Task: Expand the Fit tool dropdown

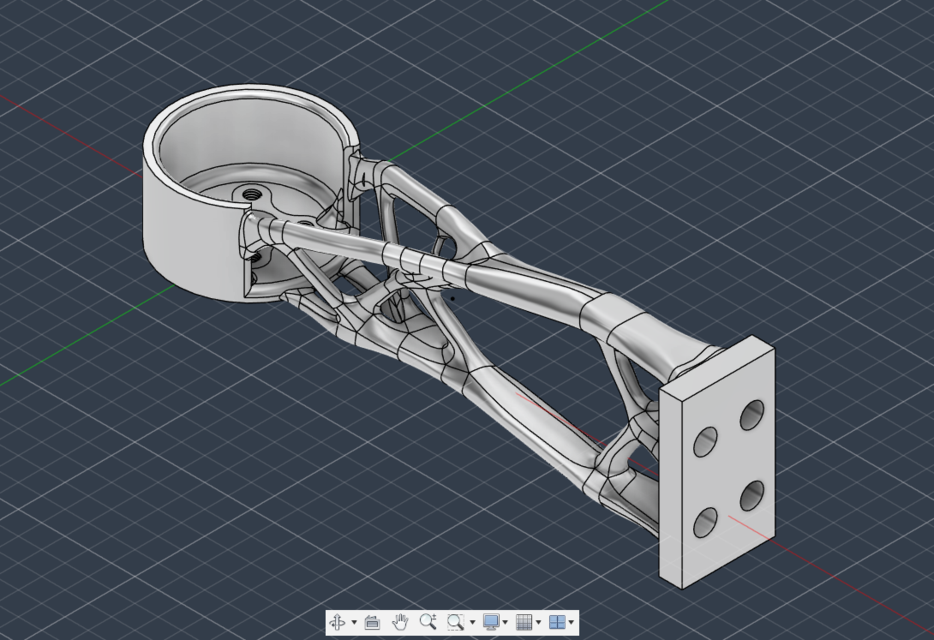Action: coord(471,621)
